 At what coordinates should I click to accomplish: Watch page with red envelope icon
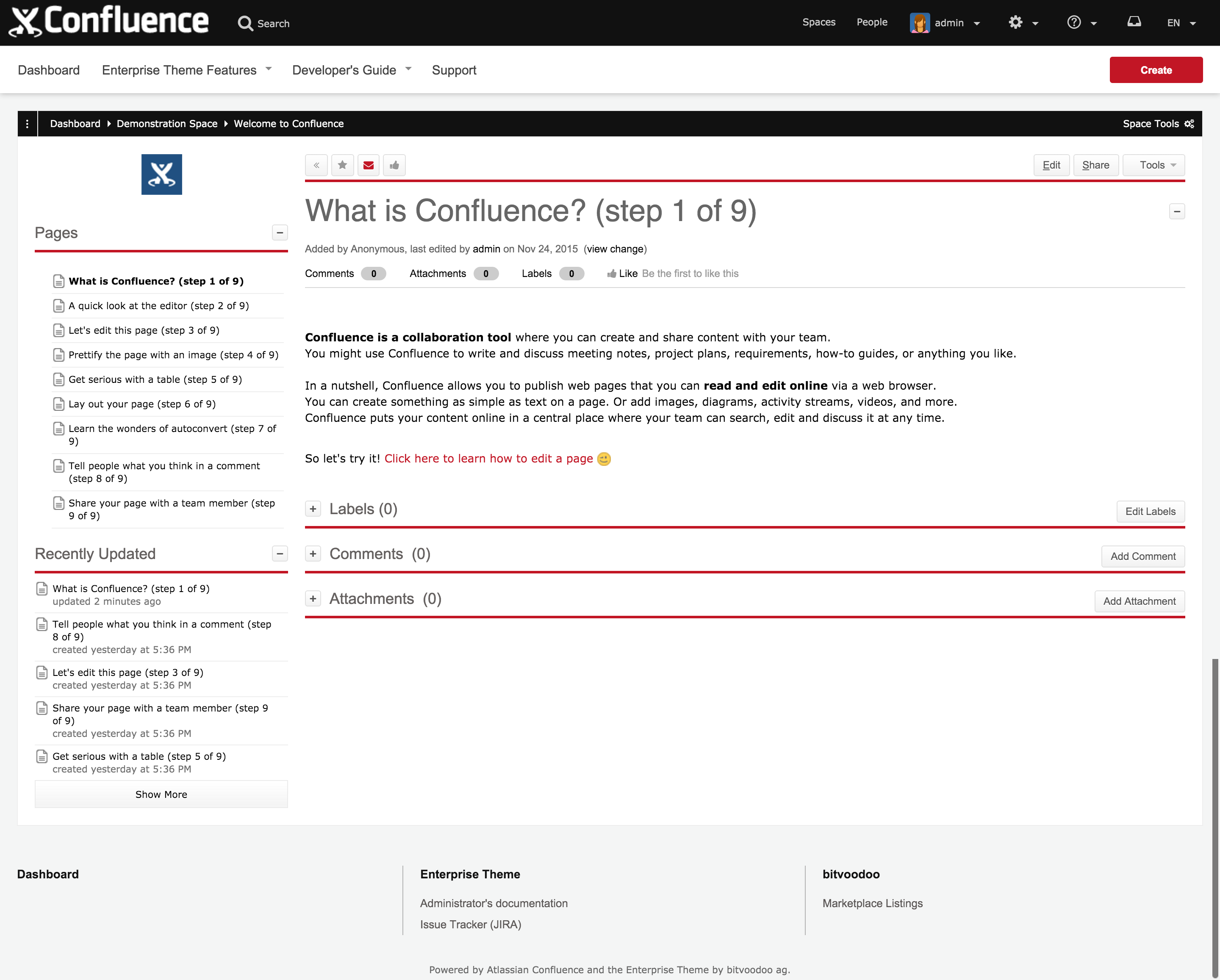pos(369,165)
